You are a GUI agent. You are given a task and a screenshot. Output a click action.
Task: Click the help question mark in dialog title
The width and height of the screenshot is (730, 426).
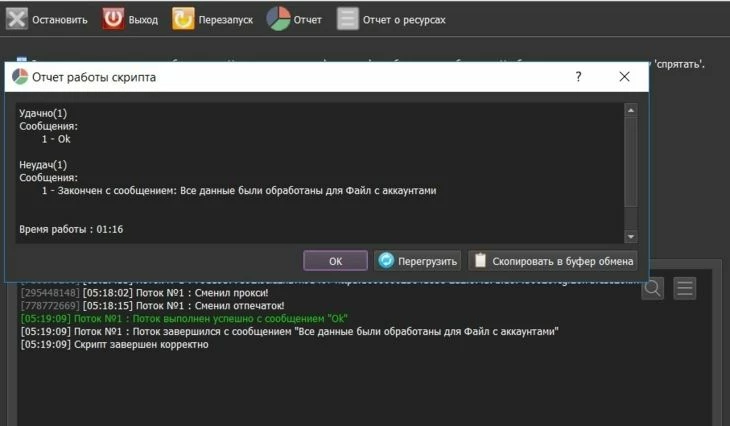[578, 77]
